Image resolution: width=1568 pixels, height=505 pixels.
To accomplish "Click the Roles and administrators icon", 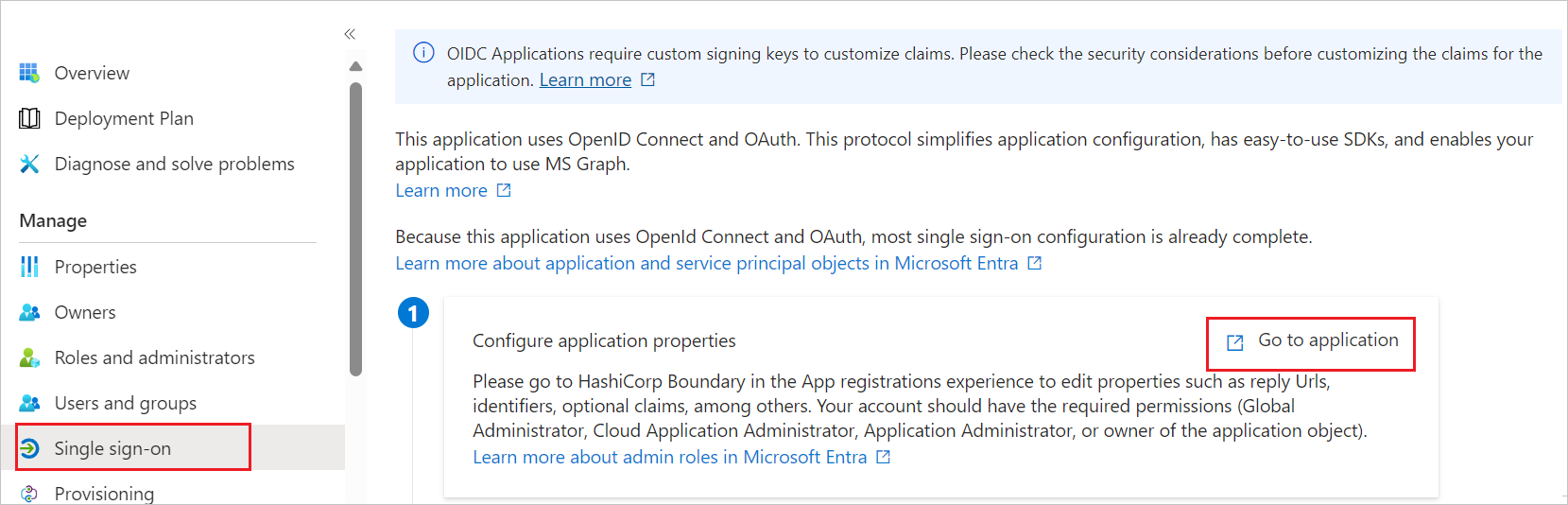I will coord(29,357).
